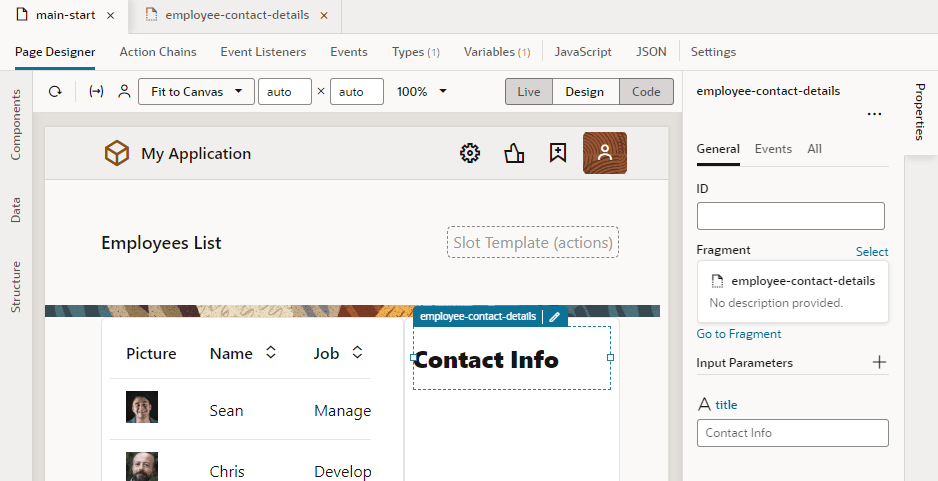
Task: Select the All properties tab
Action: tap(814, 149)
